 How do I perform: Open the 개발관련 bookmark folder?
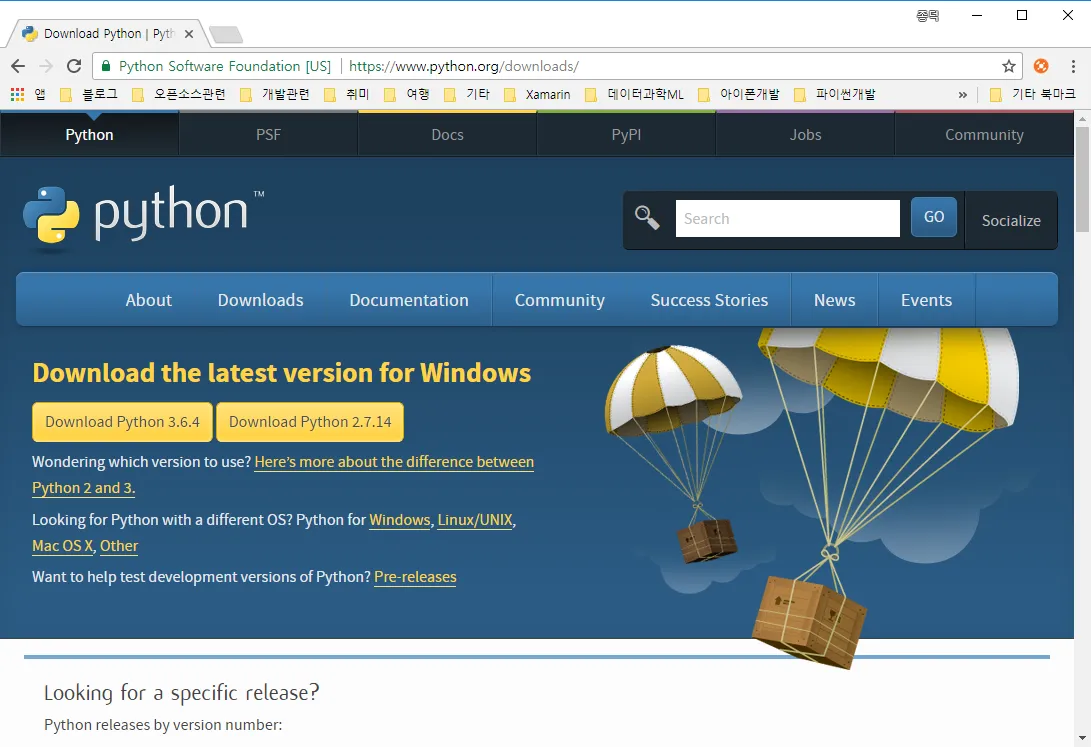275,94
